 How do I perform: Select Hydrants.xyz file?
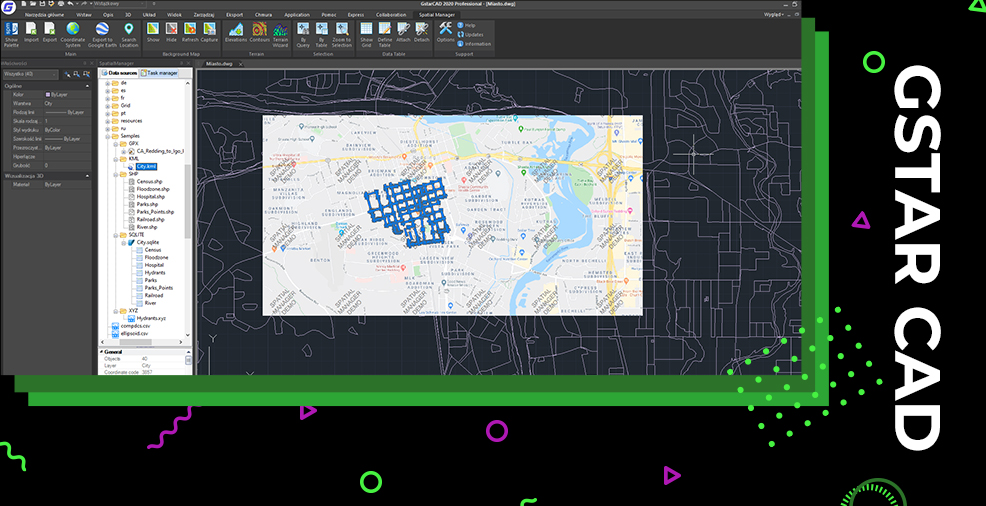[x=152, y=319]
